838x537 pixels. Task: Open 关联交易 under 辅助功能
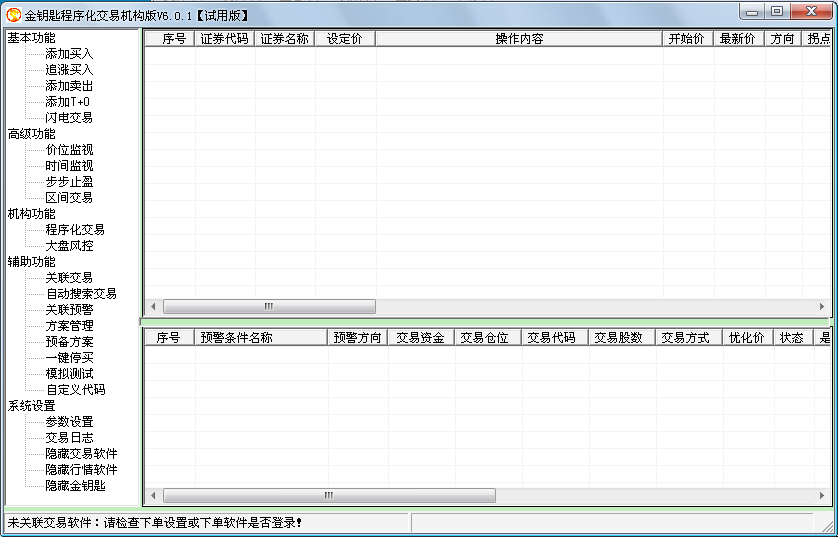69,278
